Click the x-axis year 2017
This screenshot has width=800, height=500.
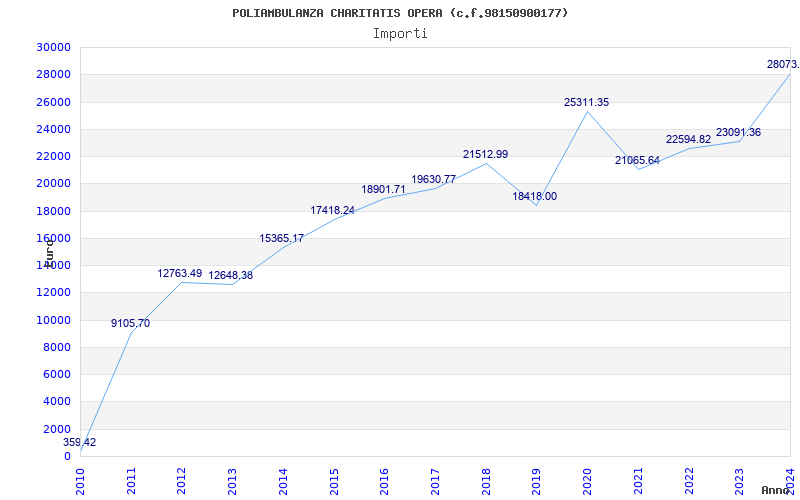point(435,481)
